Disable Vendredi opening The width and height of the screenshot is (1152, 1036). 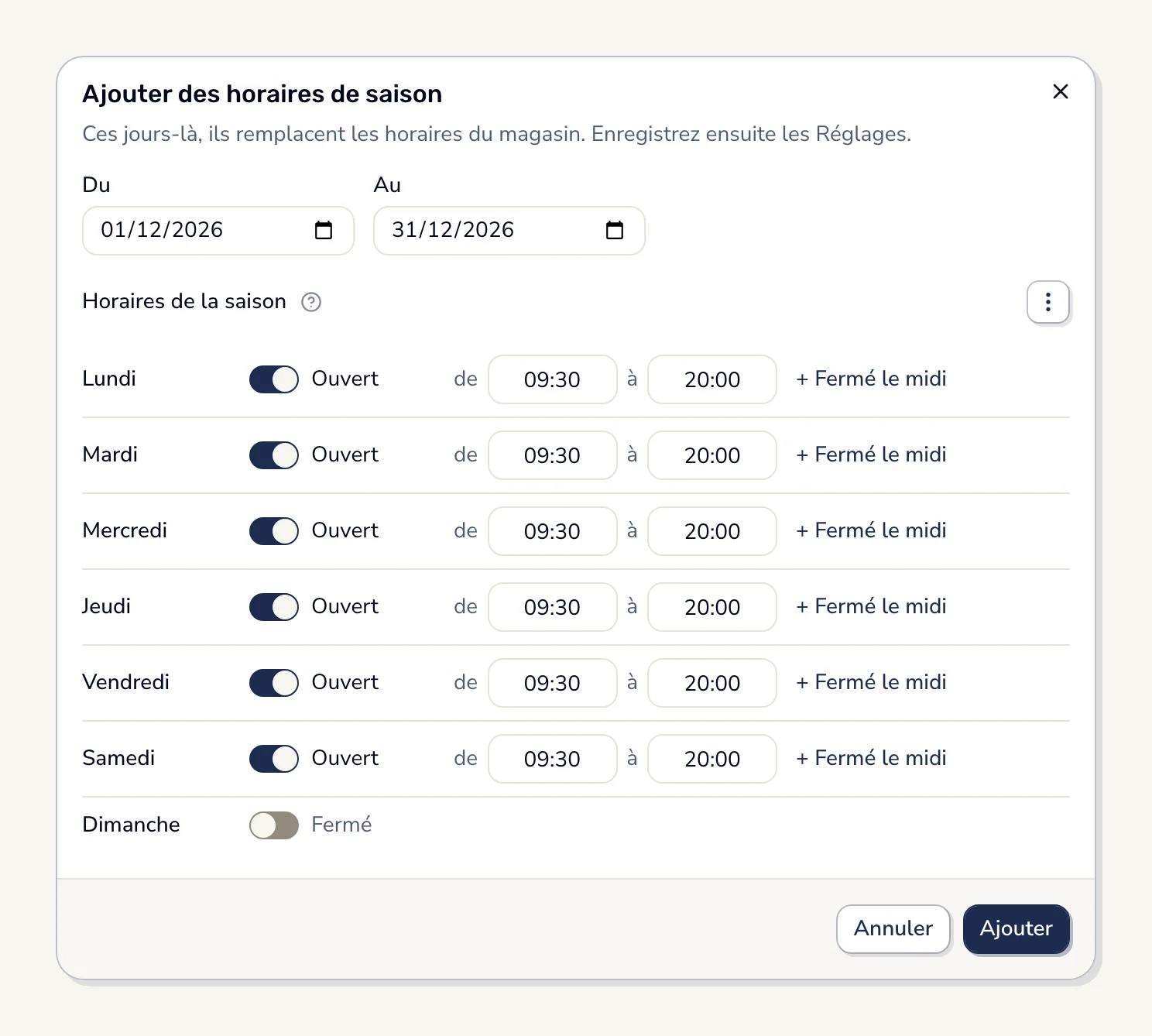(x=274, y=683)
